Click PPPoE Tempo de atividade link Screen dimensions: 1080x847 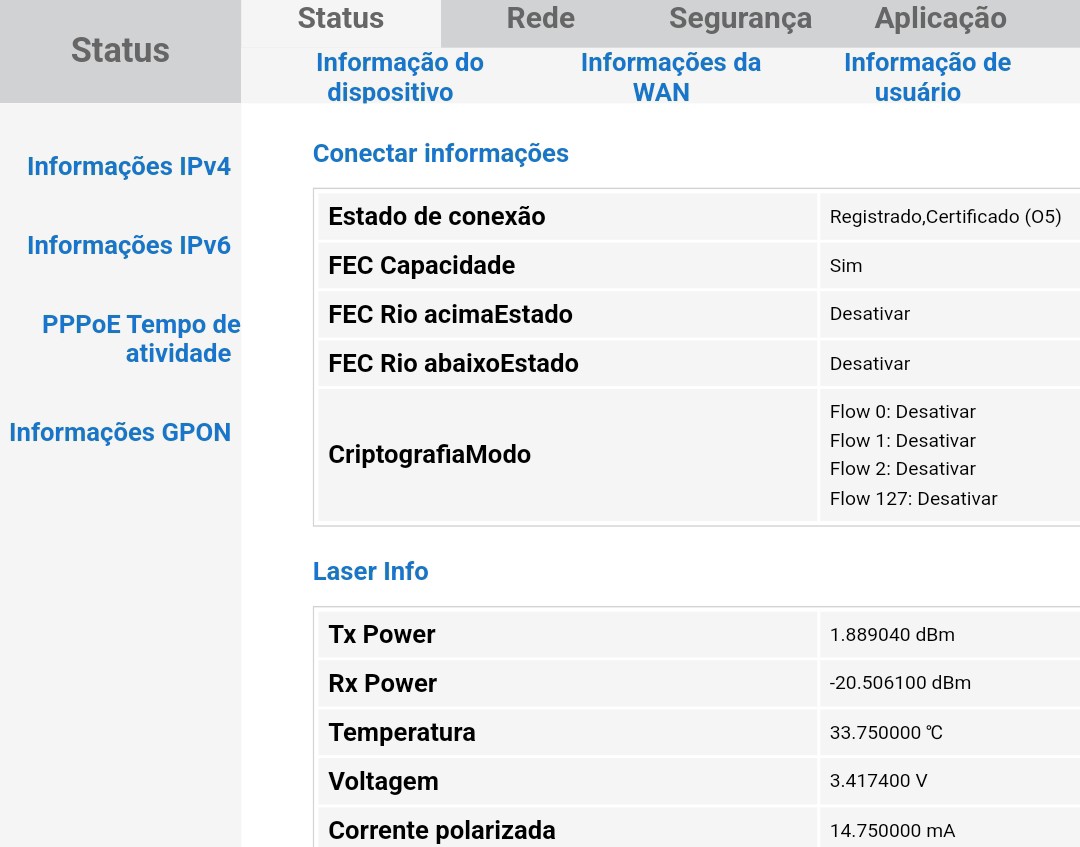(x=141, y=338)
